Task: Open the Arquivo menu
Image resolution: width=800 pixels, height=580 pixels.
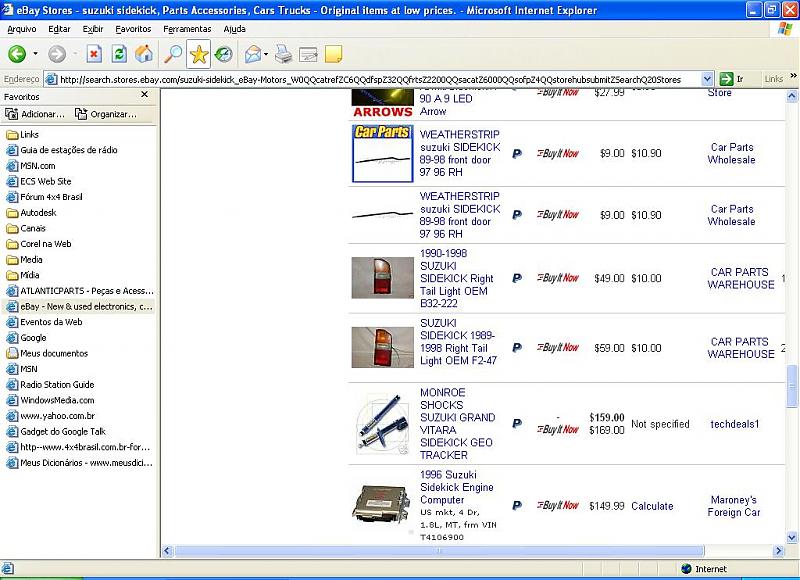Action: (x=21, y=29)
